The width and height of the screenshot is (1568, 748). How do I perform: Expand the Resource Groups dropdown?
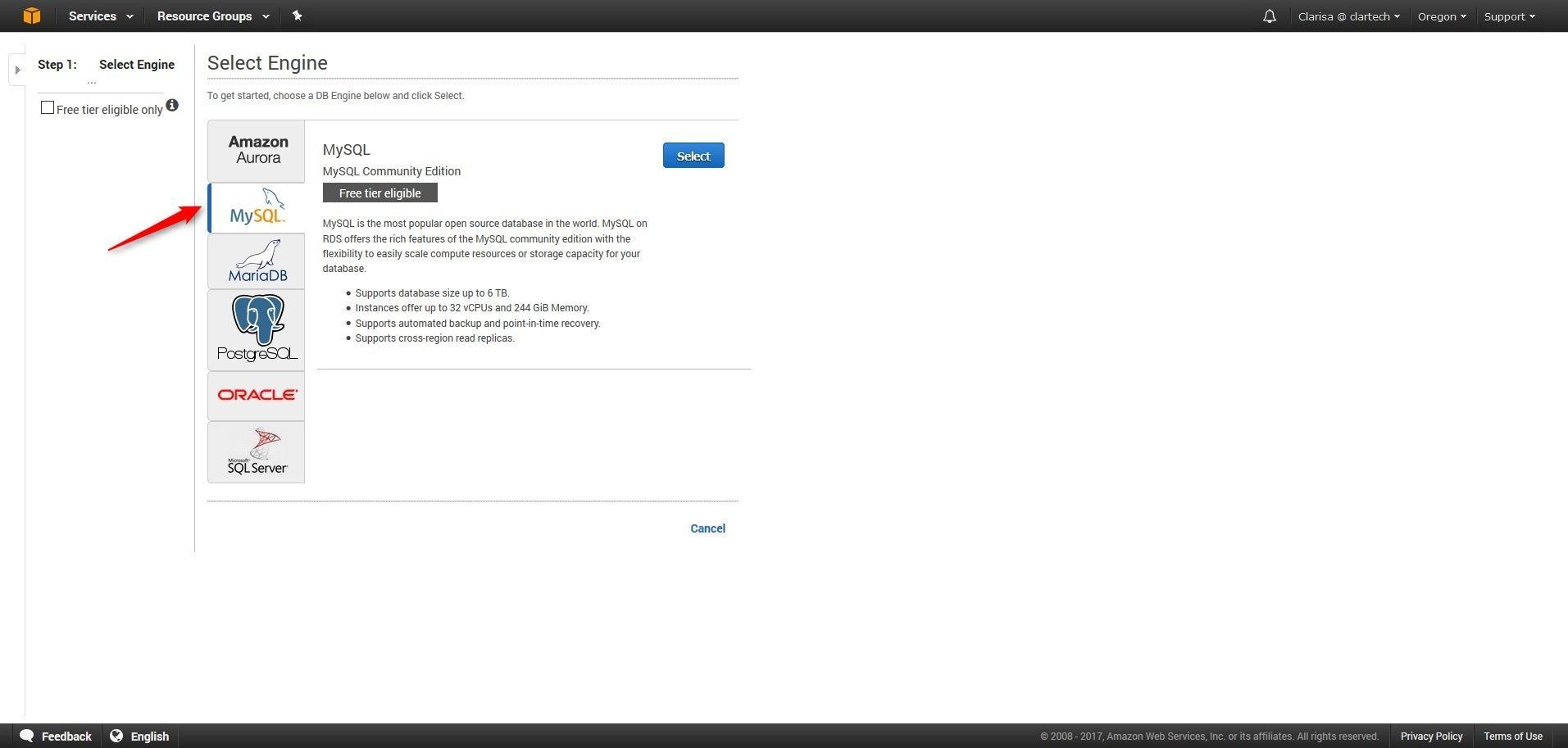tap(213, 16)
